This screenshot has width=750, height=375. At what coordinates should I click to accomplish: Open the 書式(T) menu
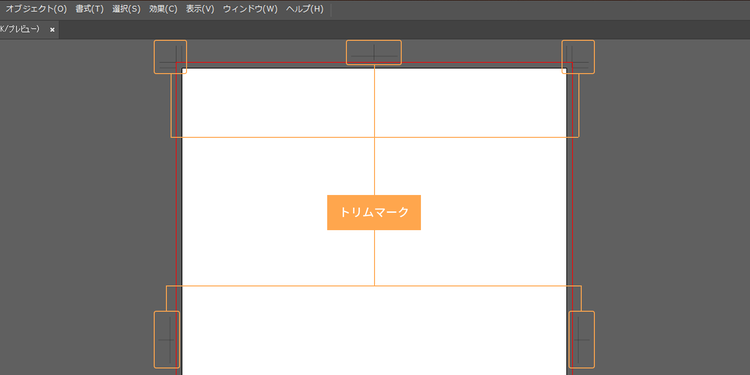[89, 10]
